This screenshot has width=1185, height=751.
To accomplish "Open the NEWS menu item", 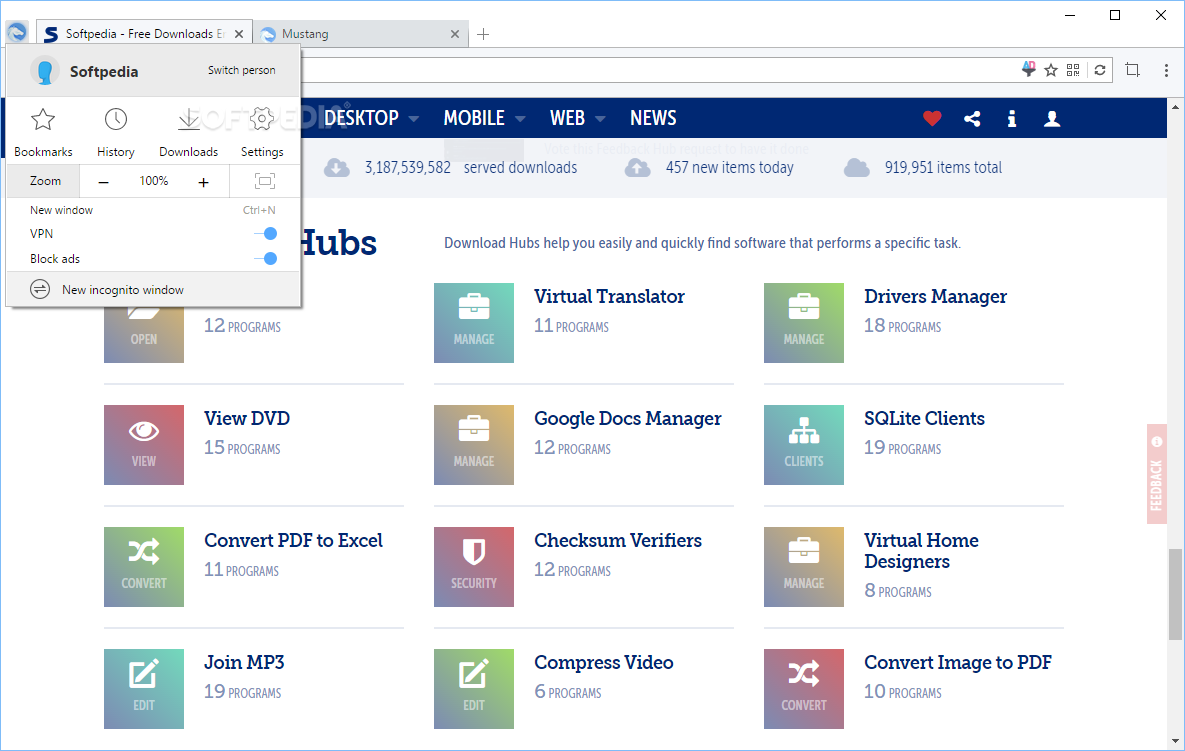I will (x=653, y=118).
